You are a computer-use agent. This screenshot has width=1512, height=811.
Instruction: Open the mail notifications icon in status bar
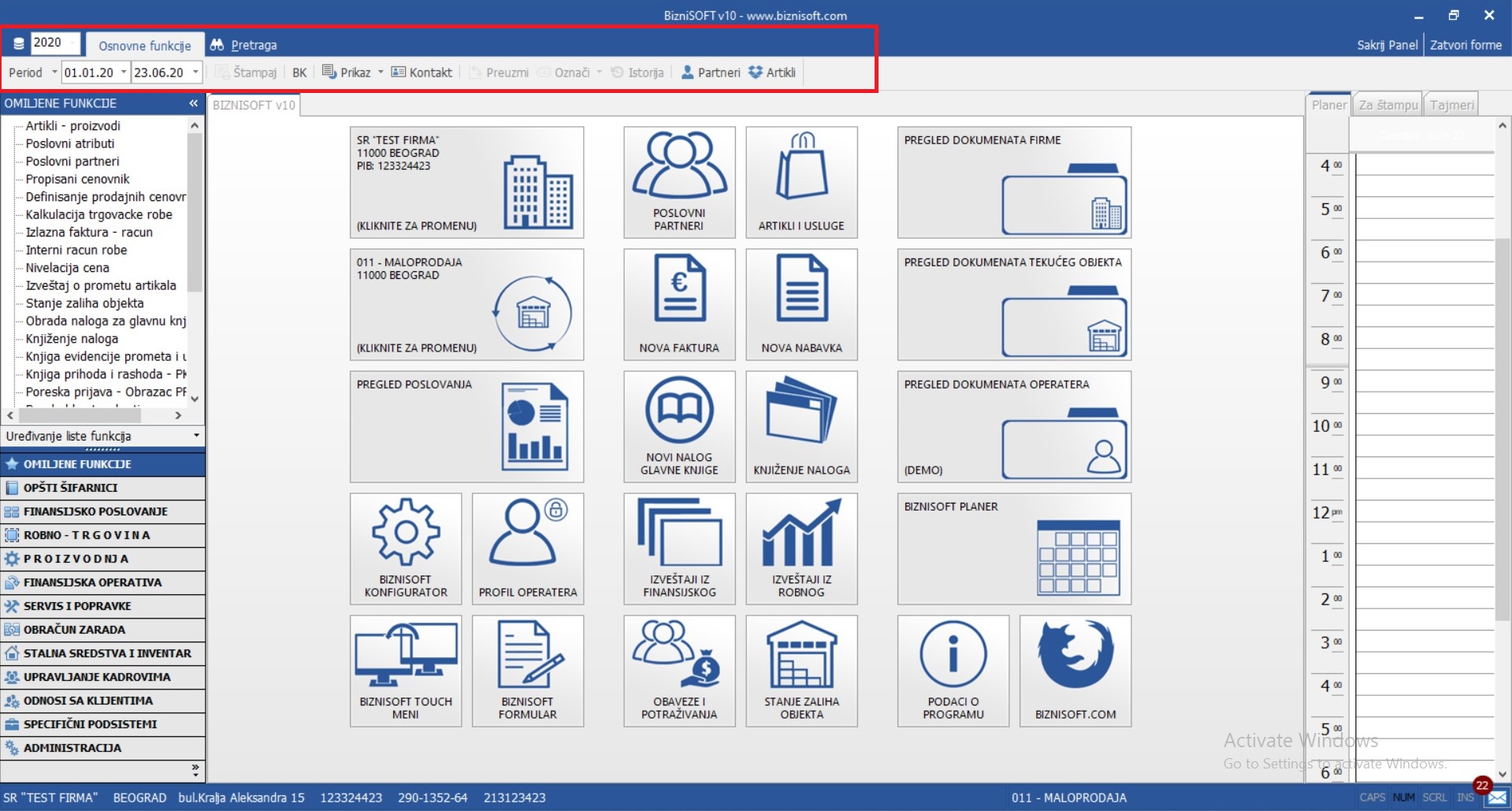click(x=1497, y=798)
